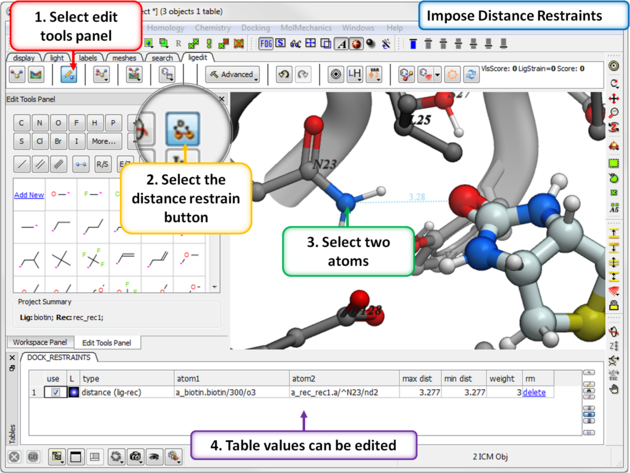
Task: Open the Advanced dropdown
Action: (232, 75)
